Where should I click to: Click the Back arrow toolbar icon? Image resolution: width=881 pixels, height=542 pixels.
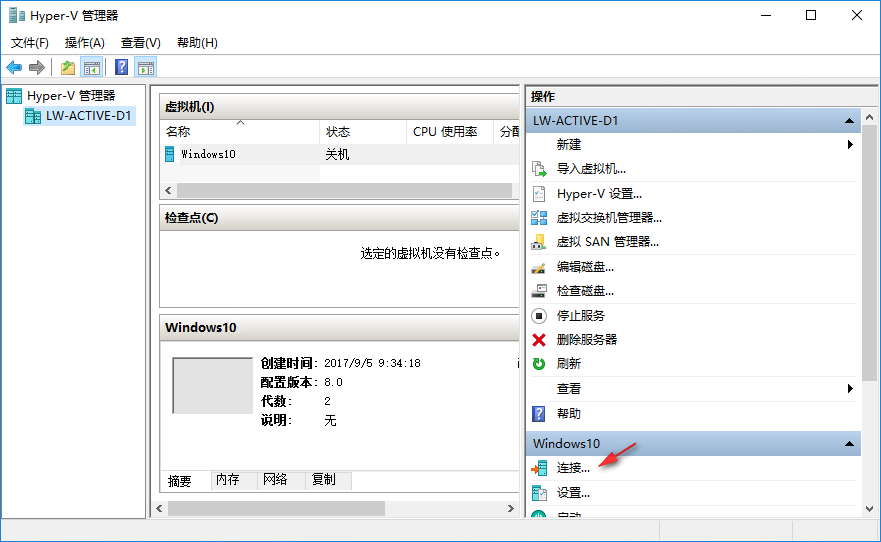14,68
